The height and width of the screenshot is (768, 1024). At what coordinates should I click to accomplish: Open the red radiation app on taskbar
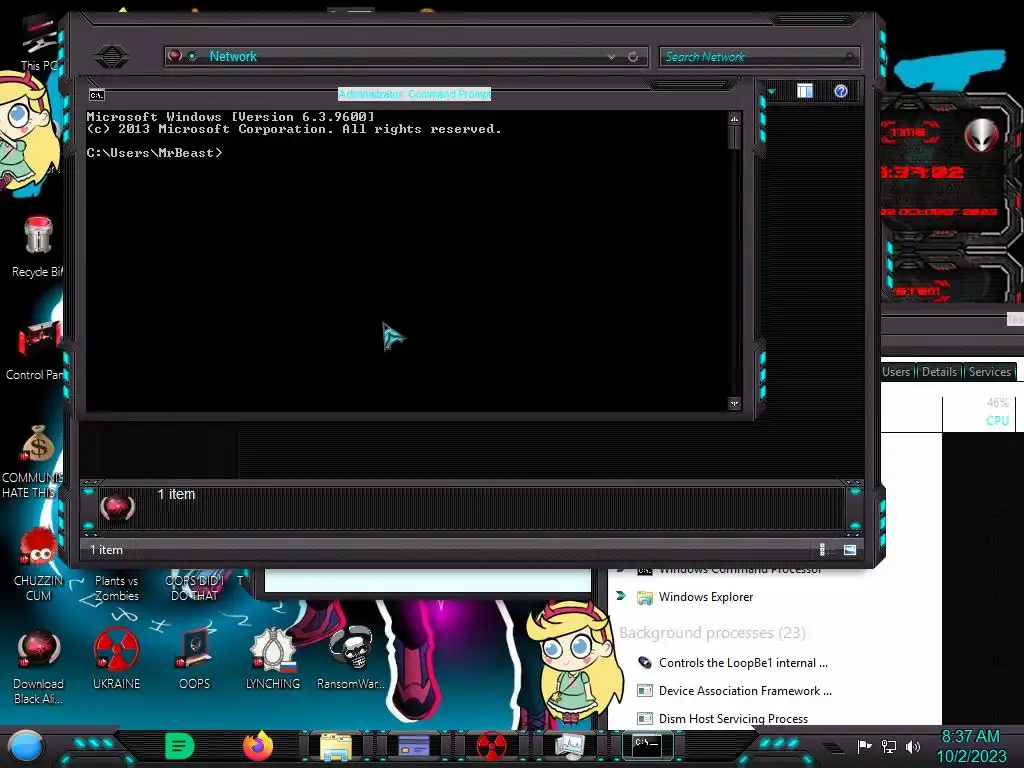point(491,747)
